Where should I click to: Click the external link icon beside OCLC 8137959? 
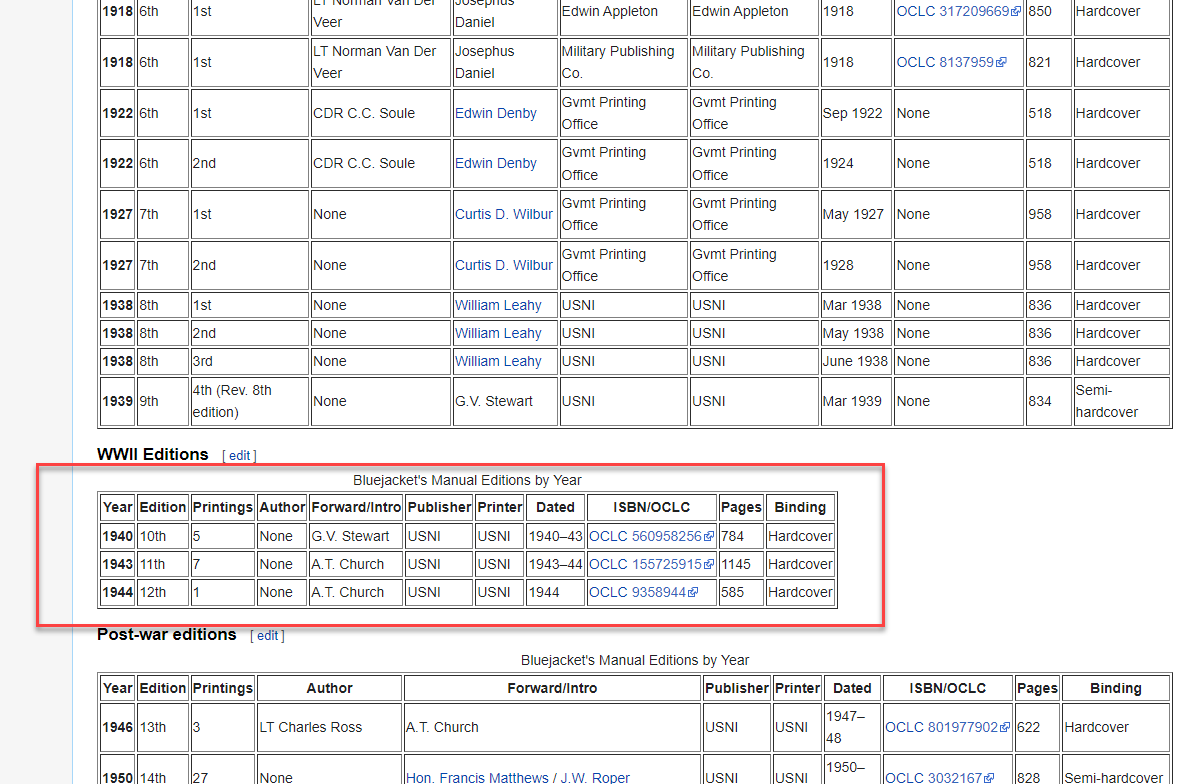[x=1001, y=62]
